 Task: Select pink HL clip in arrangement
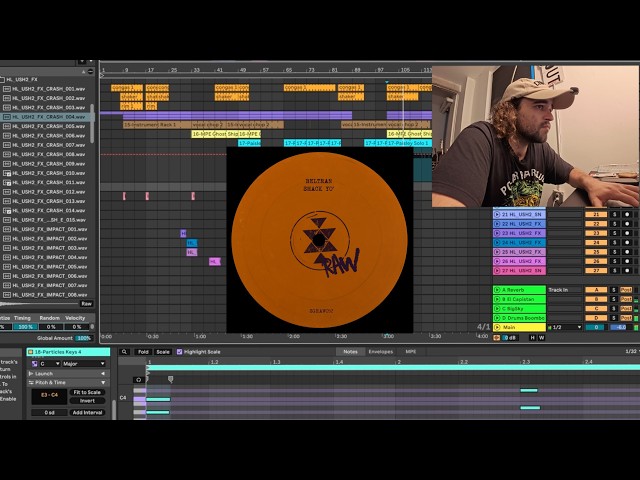point(215,261)
